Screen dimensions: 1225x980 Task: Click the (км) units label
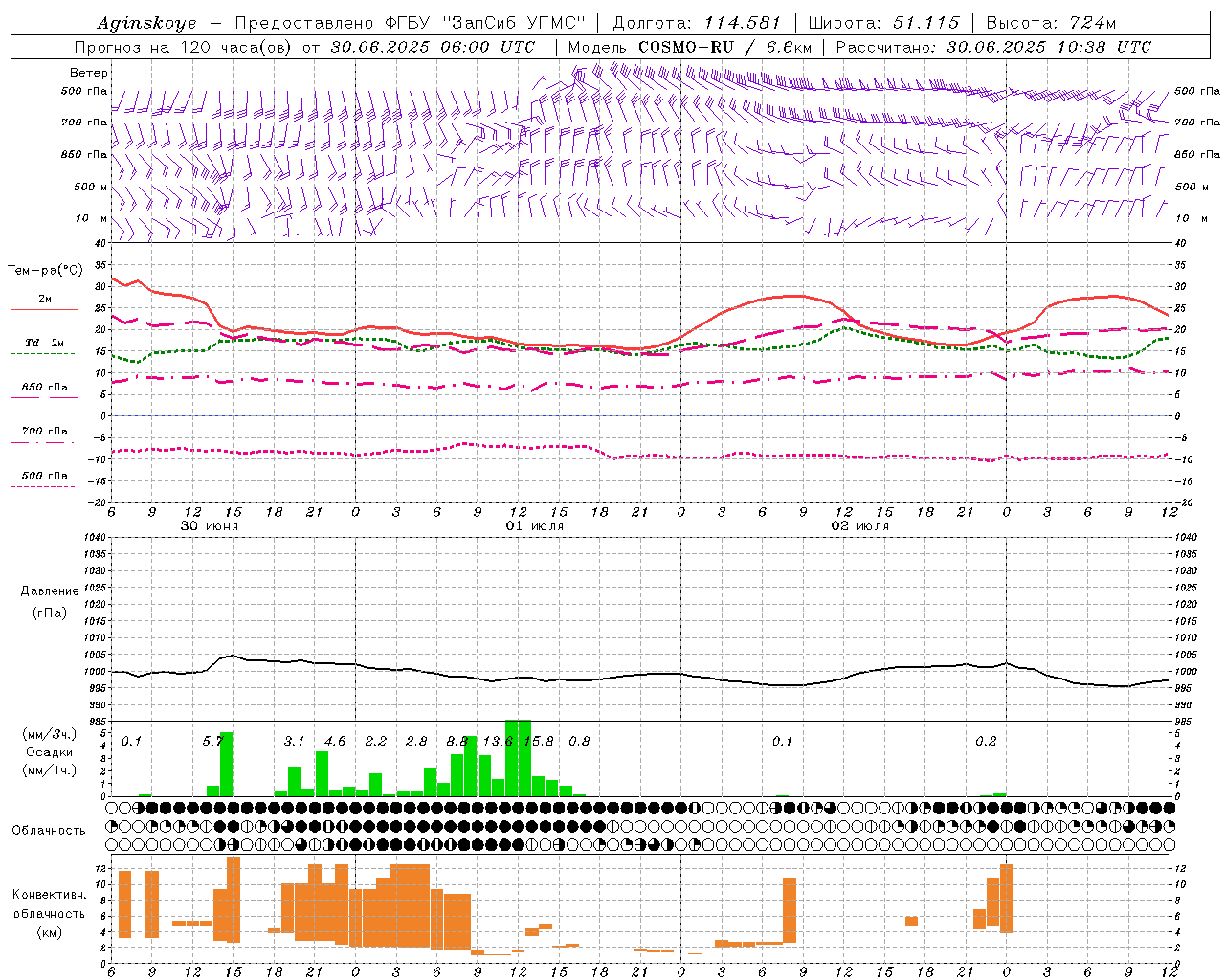[x=50, y=932]
